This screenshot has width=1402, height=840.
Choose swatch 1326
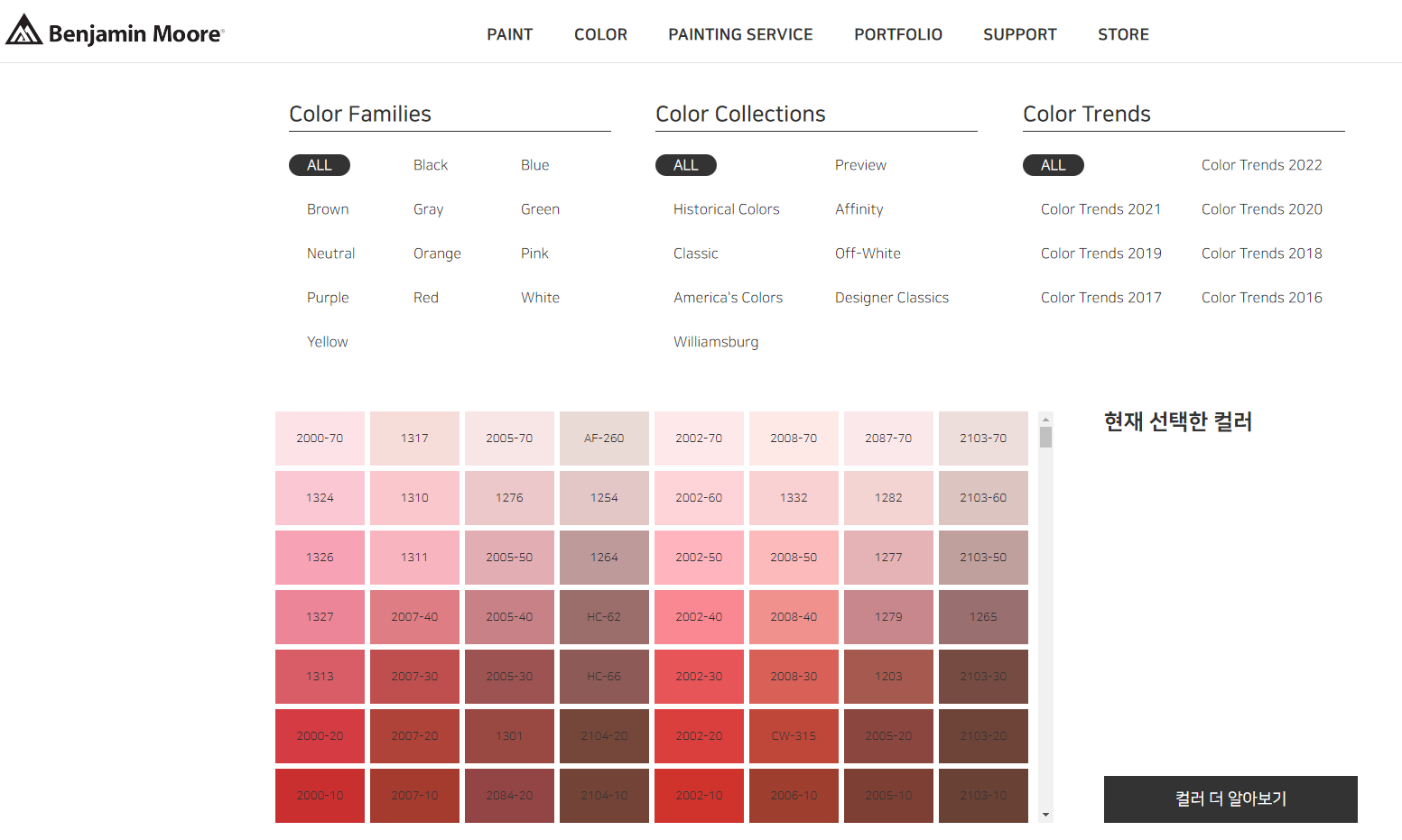(x=320, y=558)
